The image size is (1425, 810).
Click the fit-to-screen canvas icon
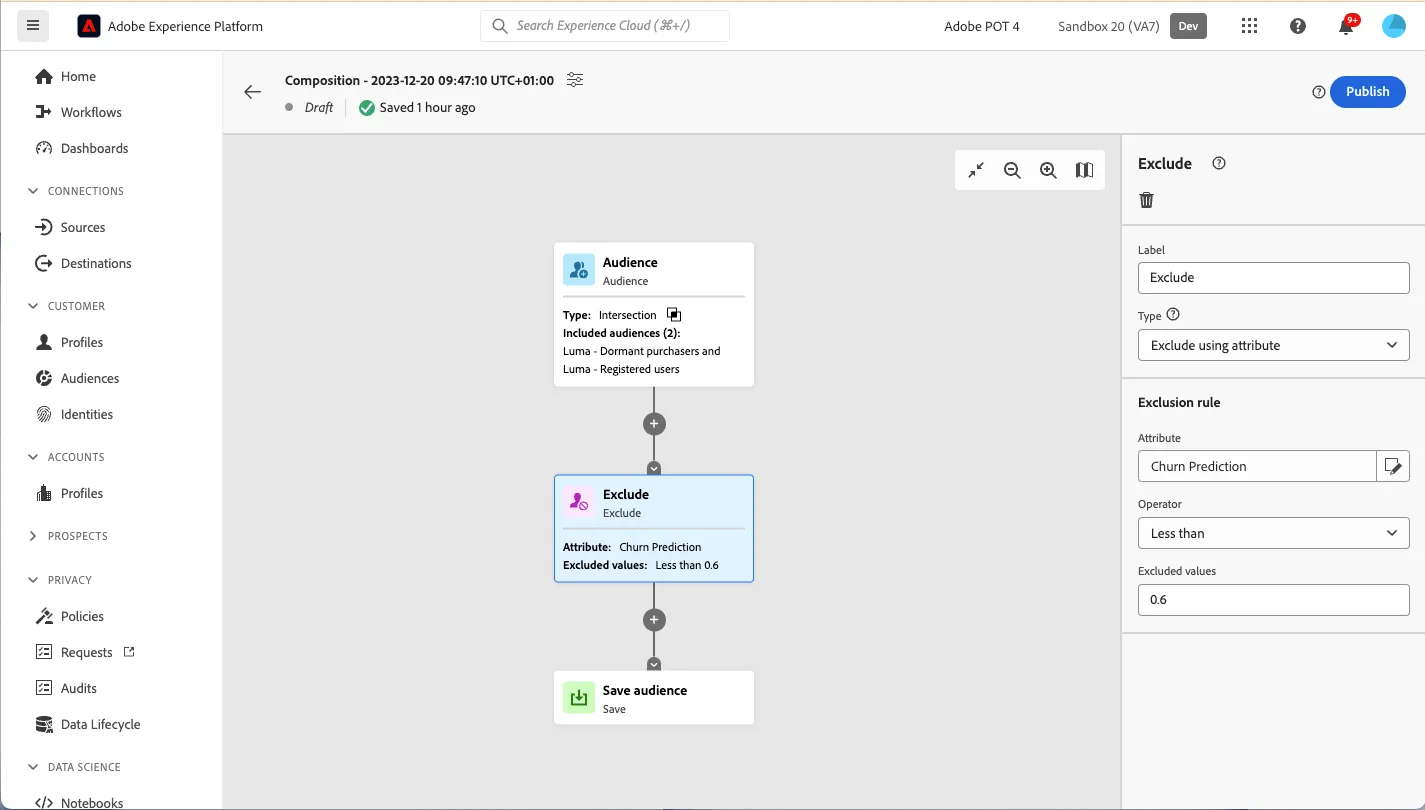point(976,170)
